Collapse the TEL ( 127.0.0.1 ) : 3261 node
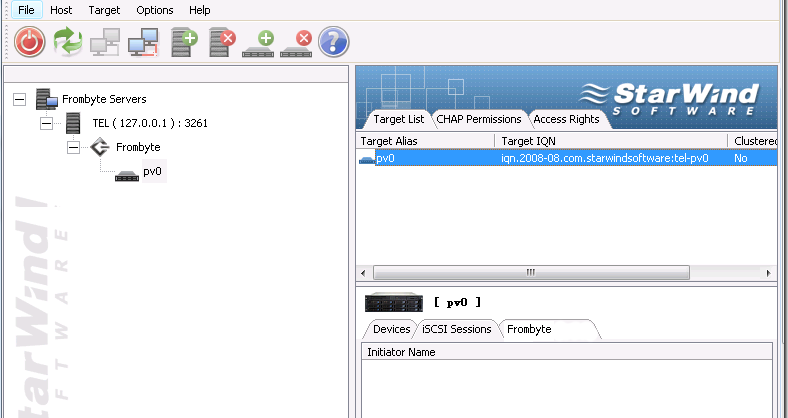Viewport: 788px width, 418px height. (x=46, y=124)
